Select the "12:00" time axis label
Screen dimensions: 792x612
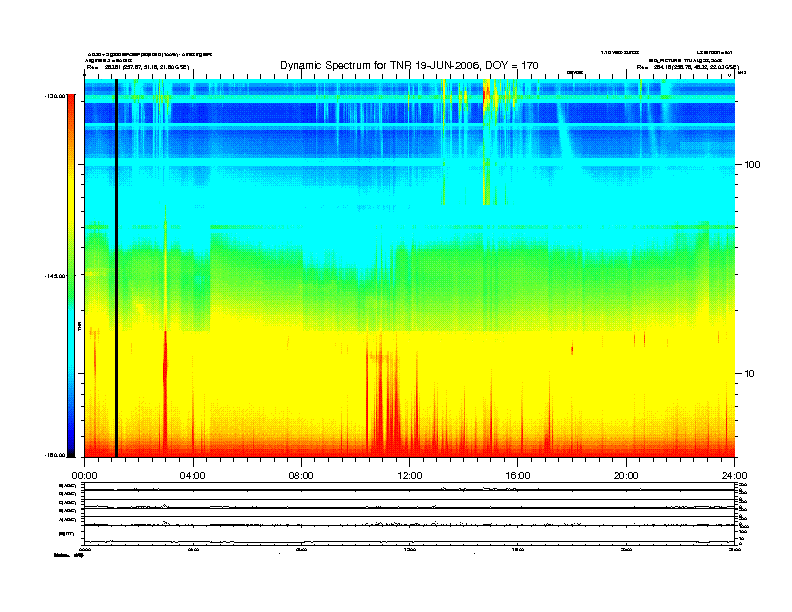pyautogui.click(x=410, y=476)
